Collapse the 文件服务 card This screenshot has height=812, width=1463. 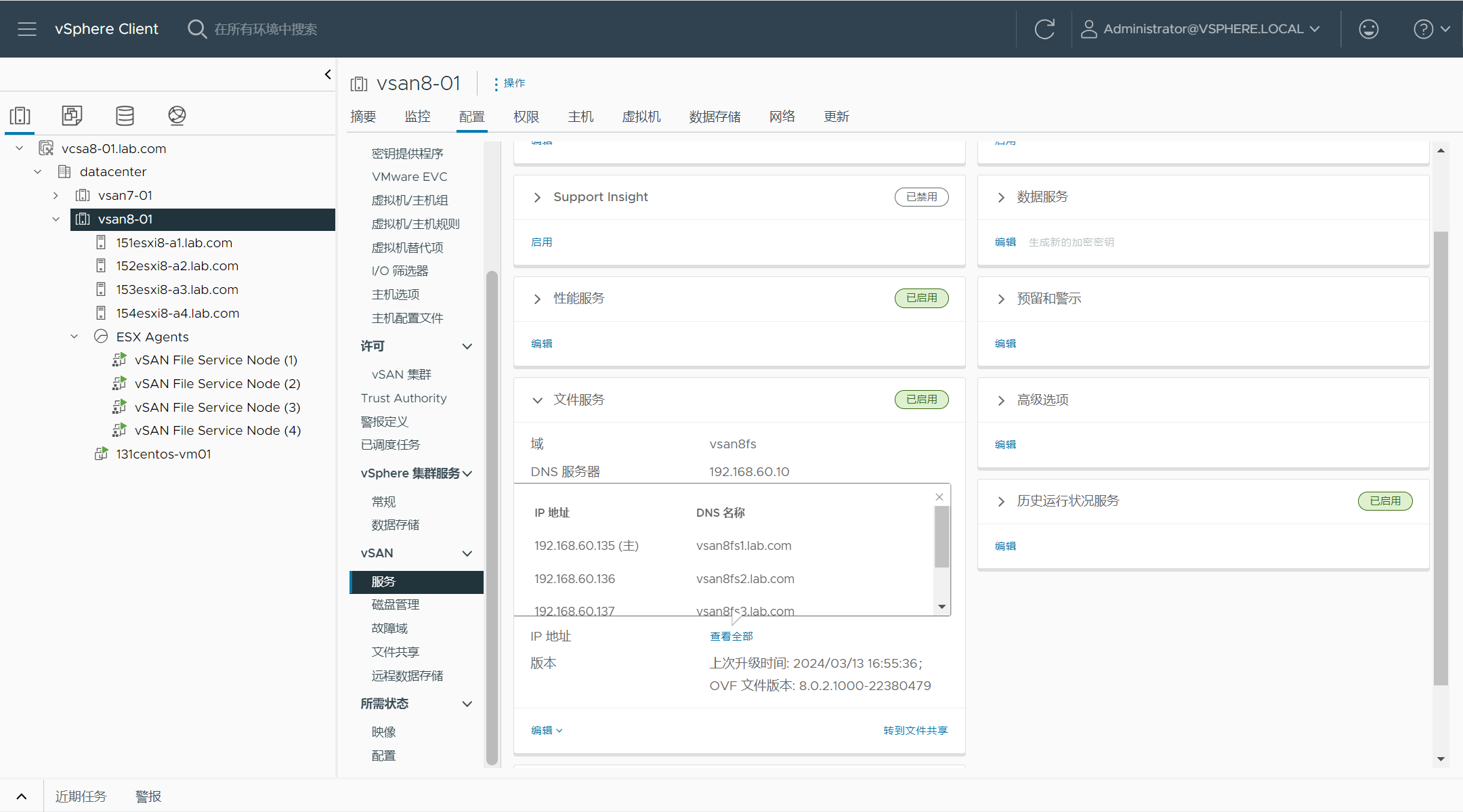click(537, 400)
